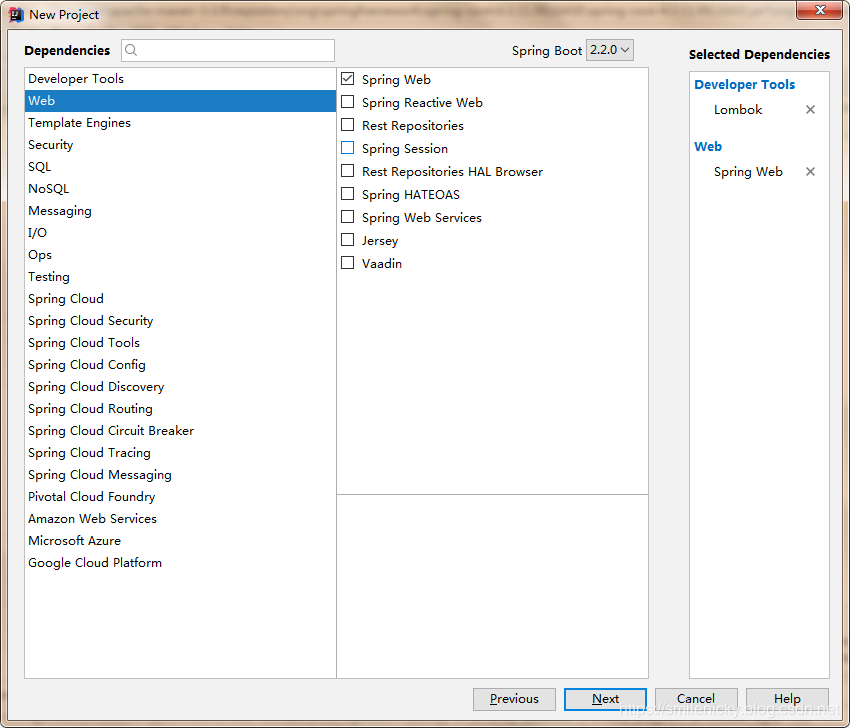Select the Messaging category
Image resolution: width=850 pixels, height=728 pixels.
pos(180,211)
